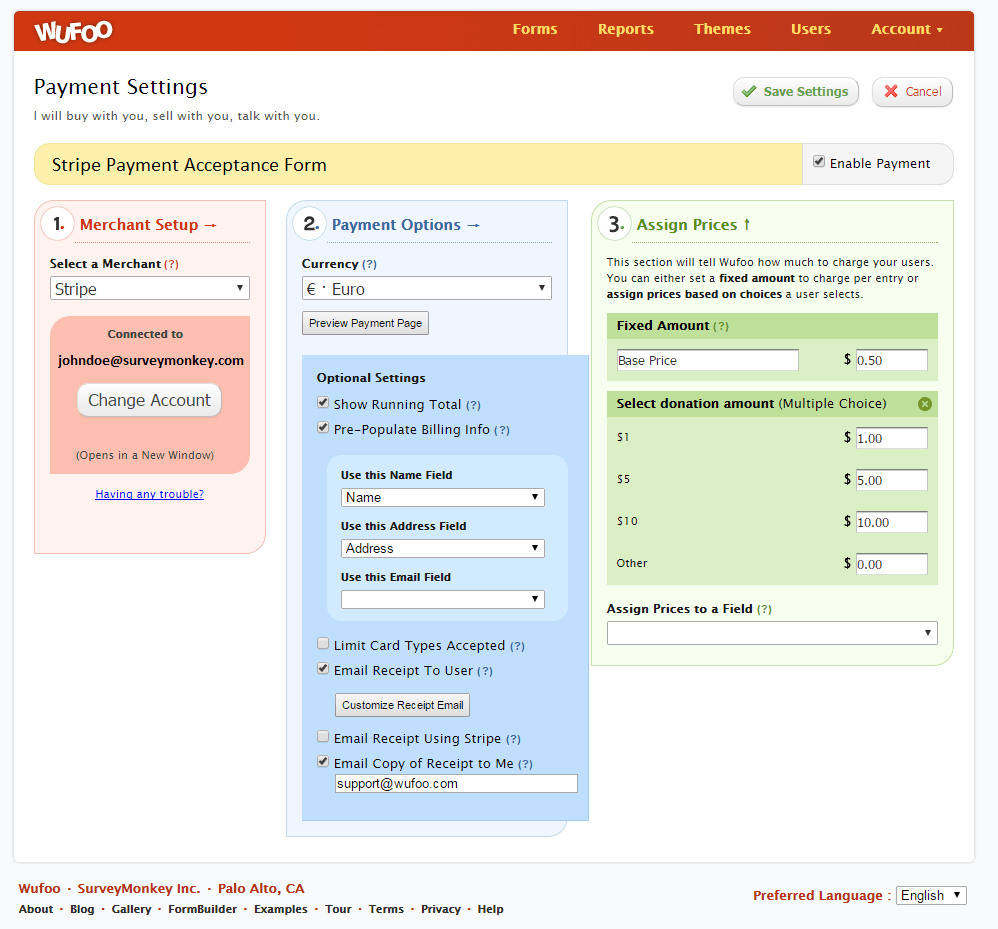998x929 pixels.
Task: Open the Preferred Language dropdown
Action: (x=931, y=895)
